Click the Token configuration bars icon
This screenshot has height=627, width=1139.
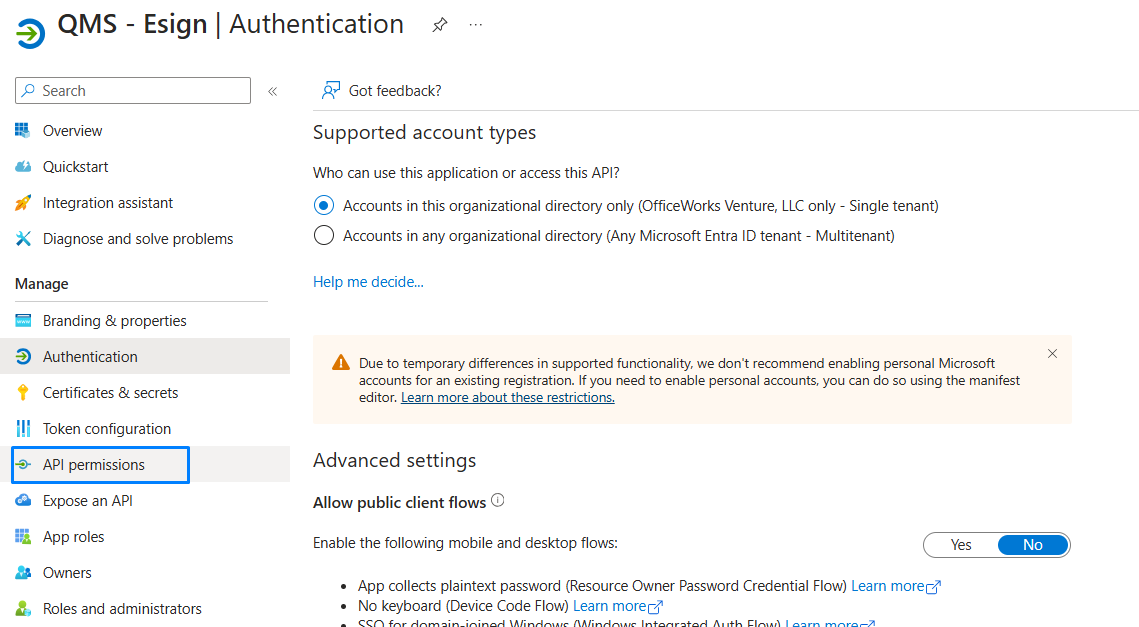click(x=23, y=429)
